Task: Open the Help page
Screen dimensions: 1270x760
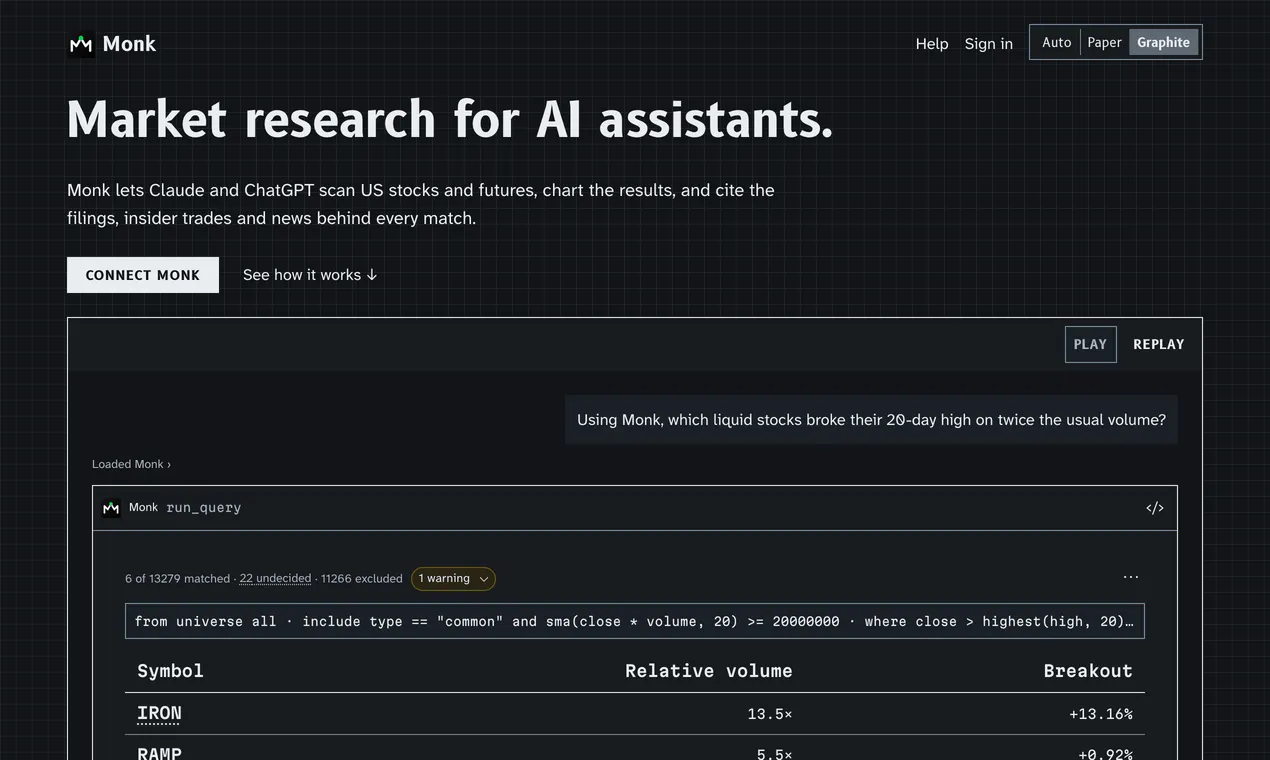Action: coord(932,44)
